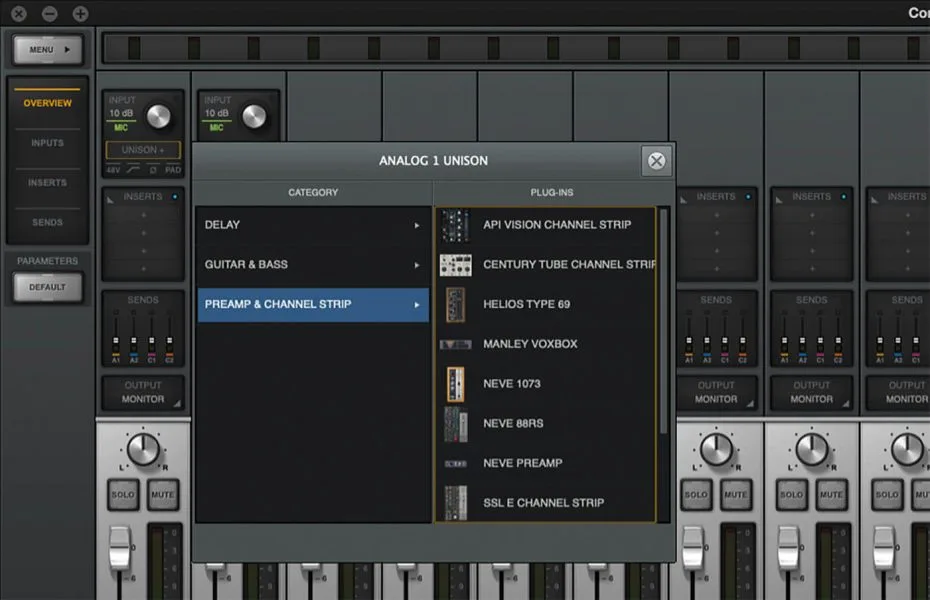Load the Neve Preamp plug-in
The height and width of the screenshot is (600, 930).
[x=547, y=463]
